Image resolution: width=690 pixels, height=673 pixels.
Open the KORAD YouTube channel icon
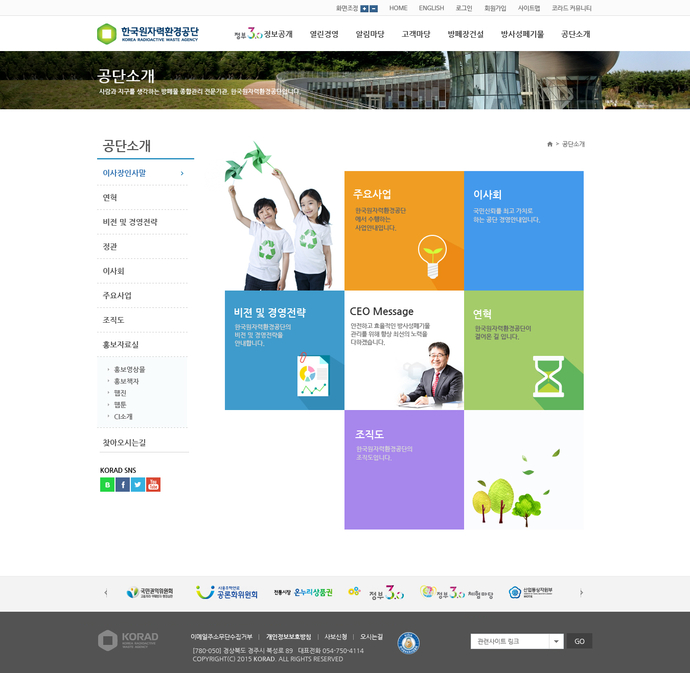pyautogui.click(x=153, y=484)
